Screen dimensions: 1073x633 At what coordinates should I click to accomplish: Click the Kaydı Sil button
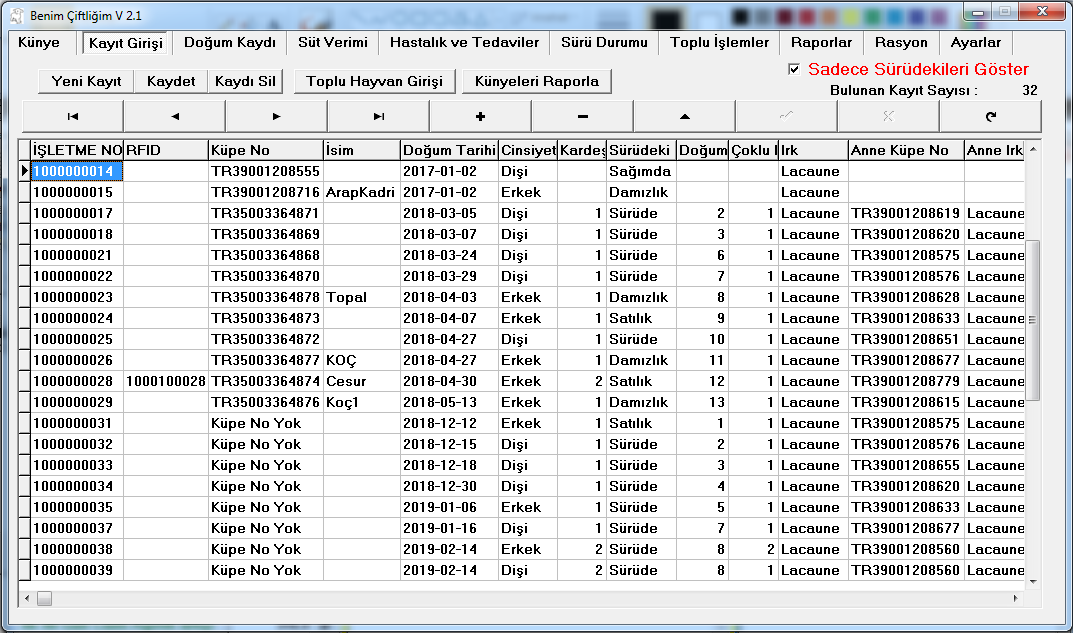245,81
